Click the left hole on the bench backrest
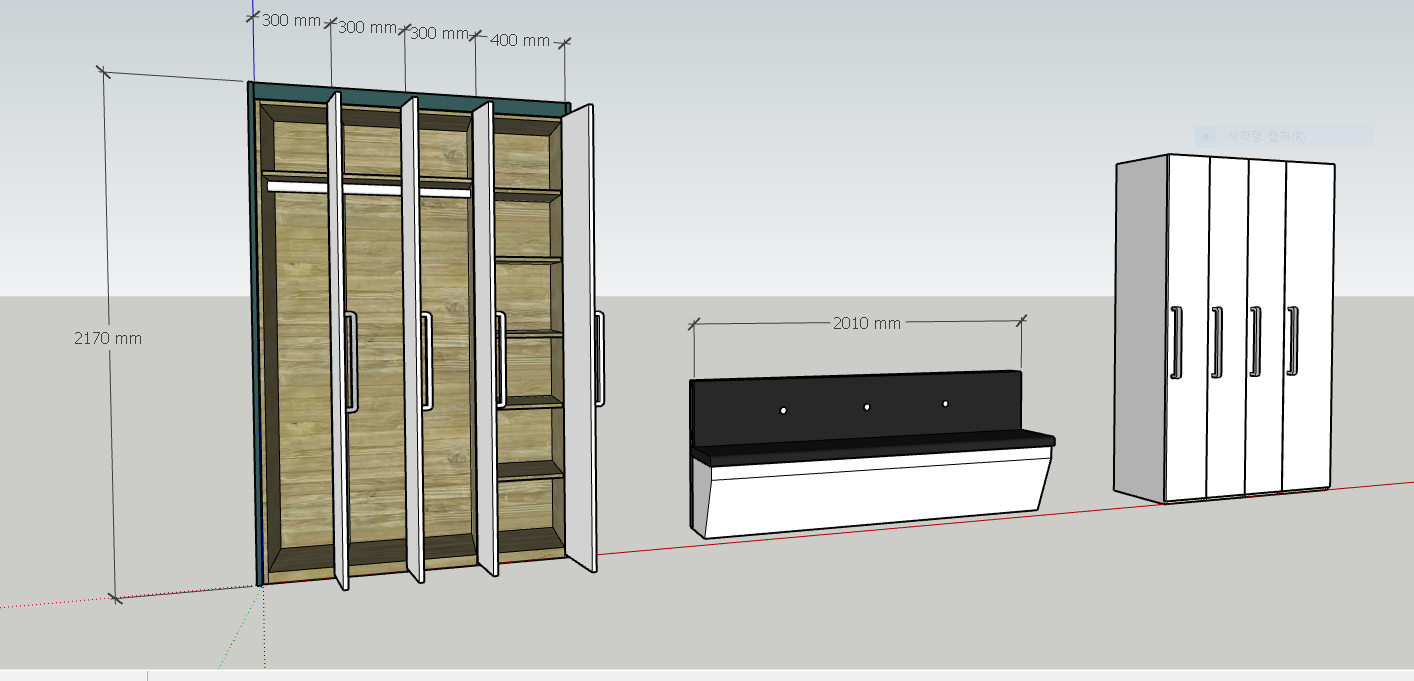1414x681 pixels. [783, 411]
